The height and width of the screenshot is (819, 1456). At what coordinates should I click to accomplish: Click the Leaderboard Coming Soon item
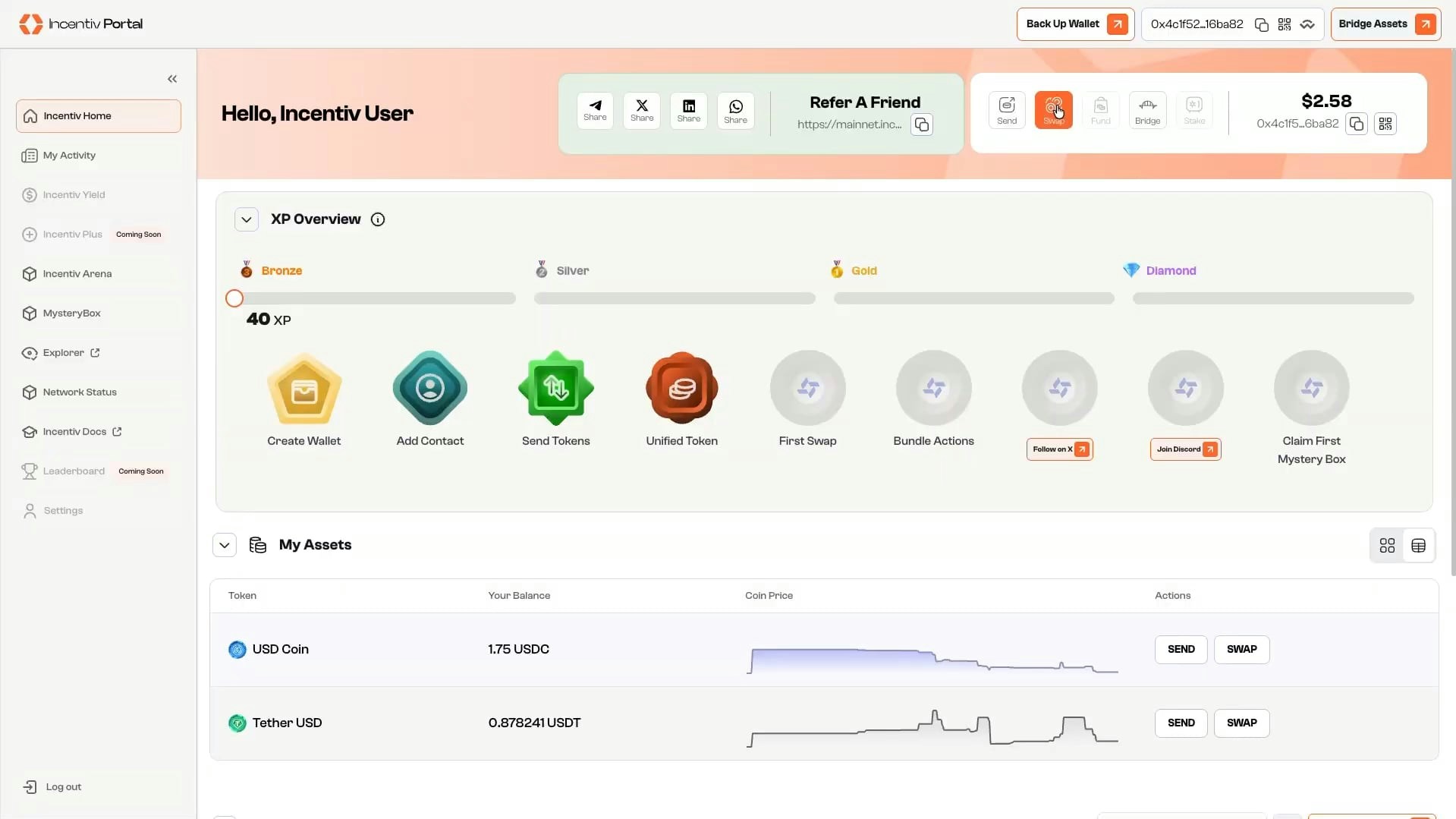pos(99,471)
